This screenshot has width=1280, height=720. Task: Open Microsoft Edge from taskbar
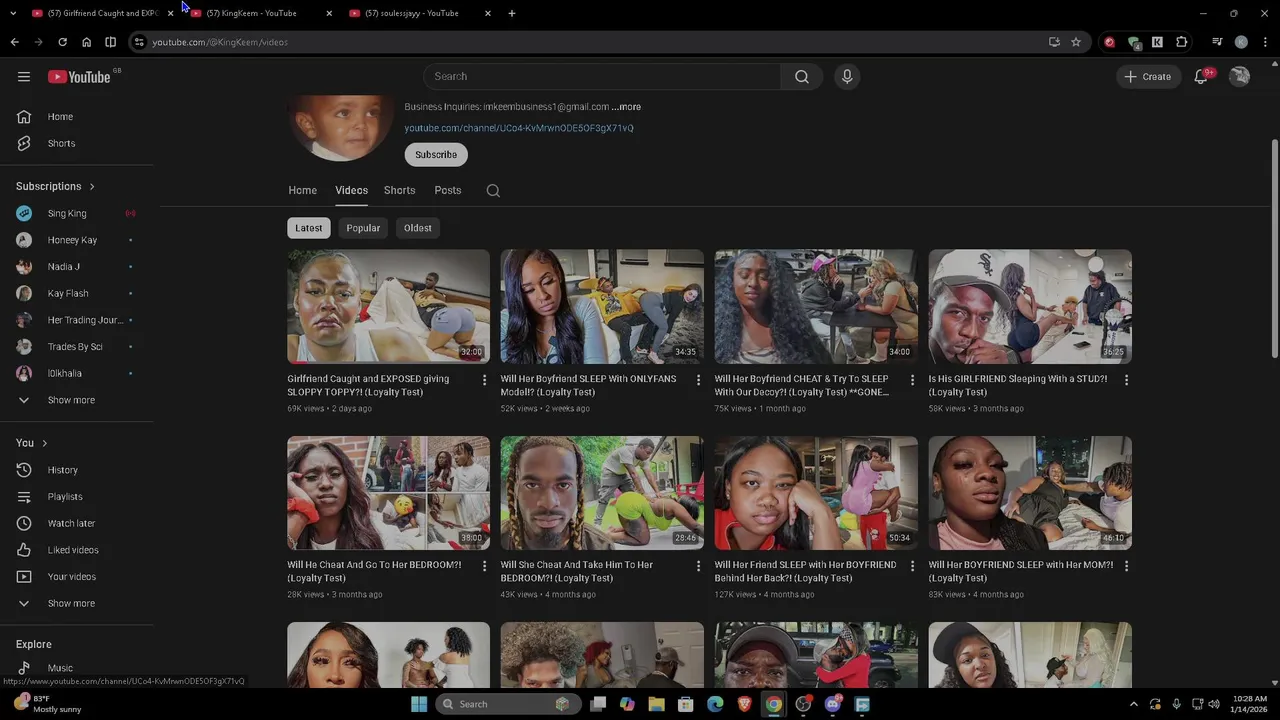pyautogui.click(x=715, y=704)
